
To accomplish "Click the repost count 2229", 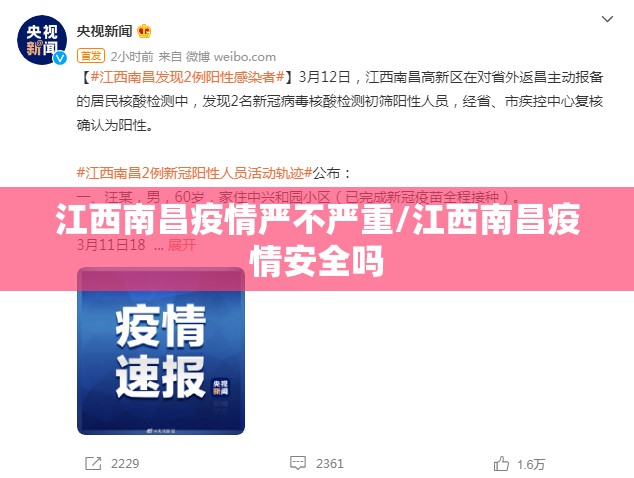I will pyautogui.click(x=125, y=463).
